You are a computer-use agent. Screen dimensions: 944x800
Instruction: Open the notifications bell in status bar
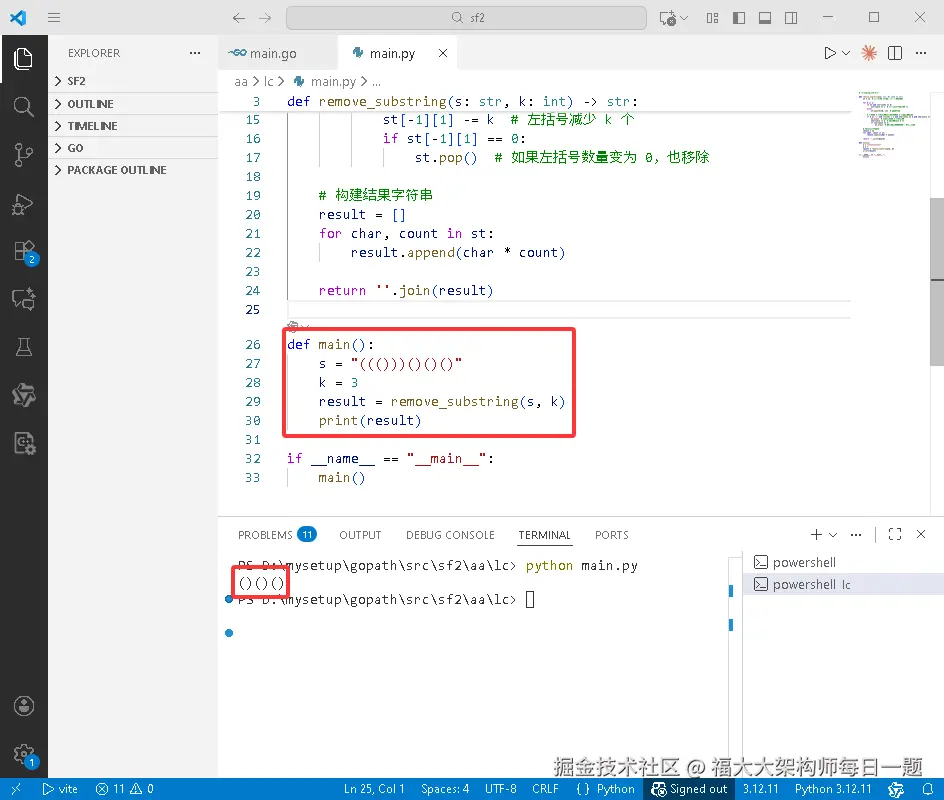(928, 789)
